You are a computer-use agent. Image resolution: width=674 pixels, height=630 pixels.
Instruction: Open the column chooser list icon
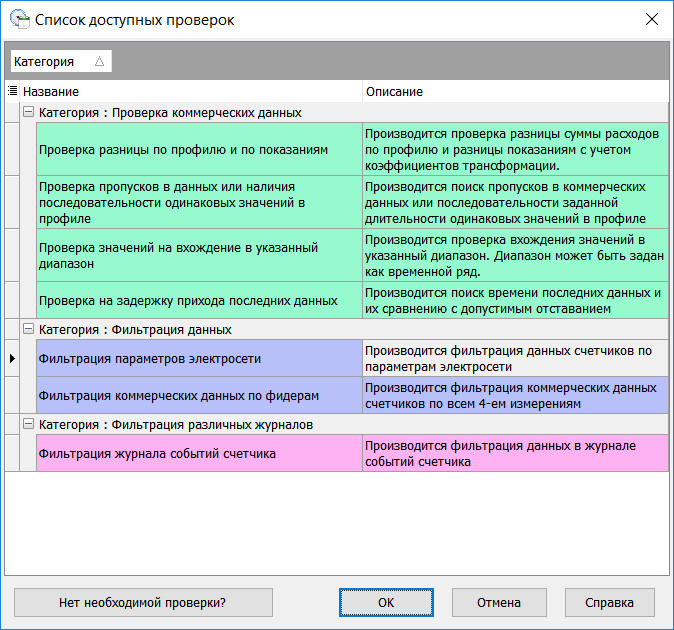pos(12,91)
